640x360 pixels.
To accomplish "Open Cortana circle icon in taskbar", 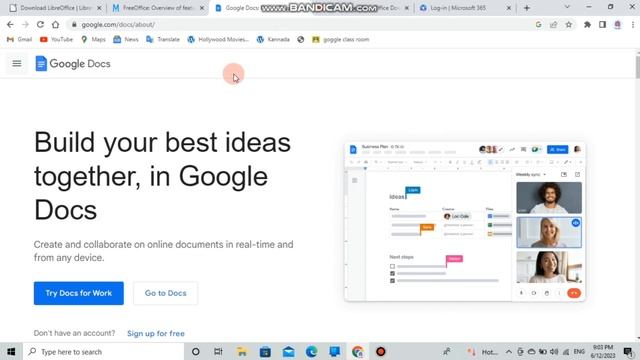I will point(196,351).
